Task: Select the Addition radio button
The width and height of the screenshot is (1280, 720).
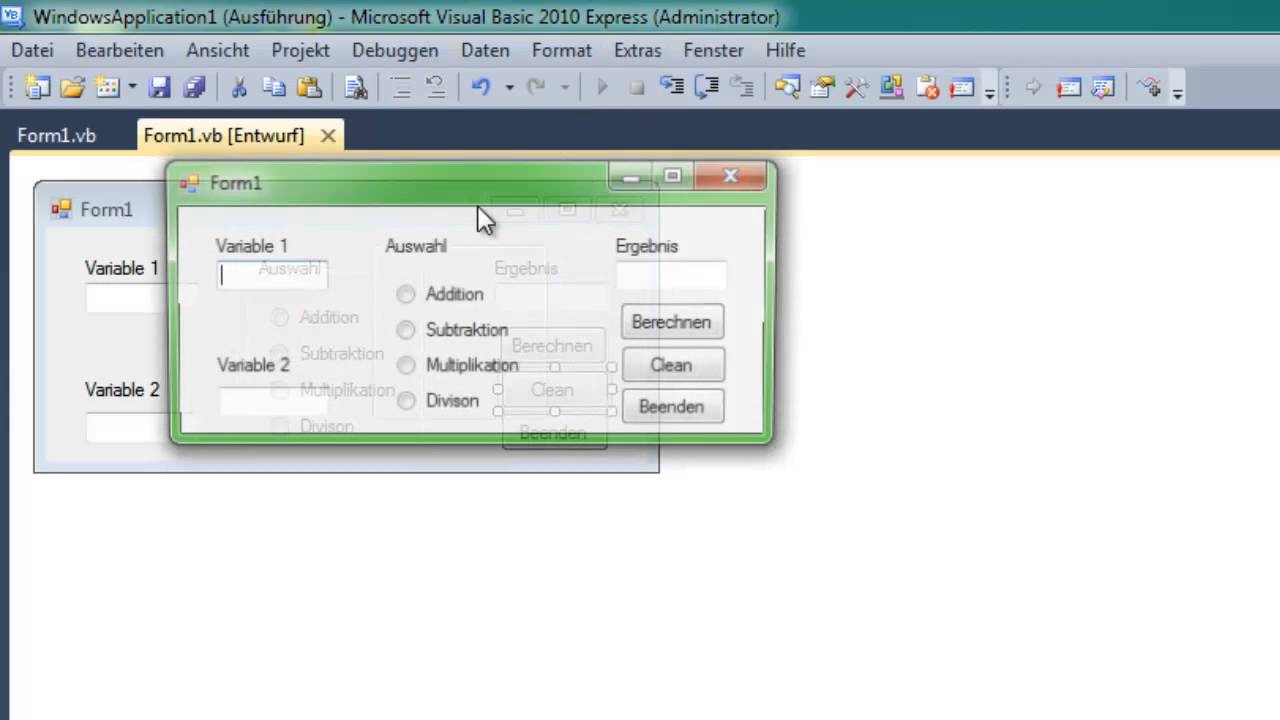Action: [405, 294]
